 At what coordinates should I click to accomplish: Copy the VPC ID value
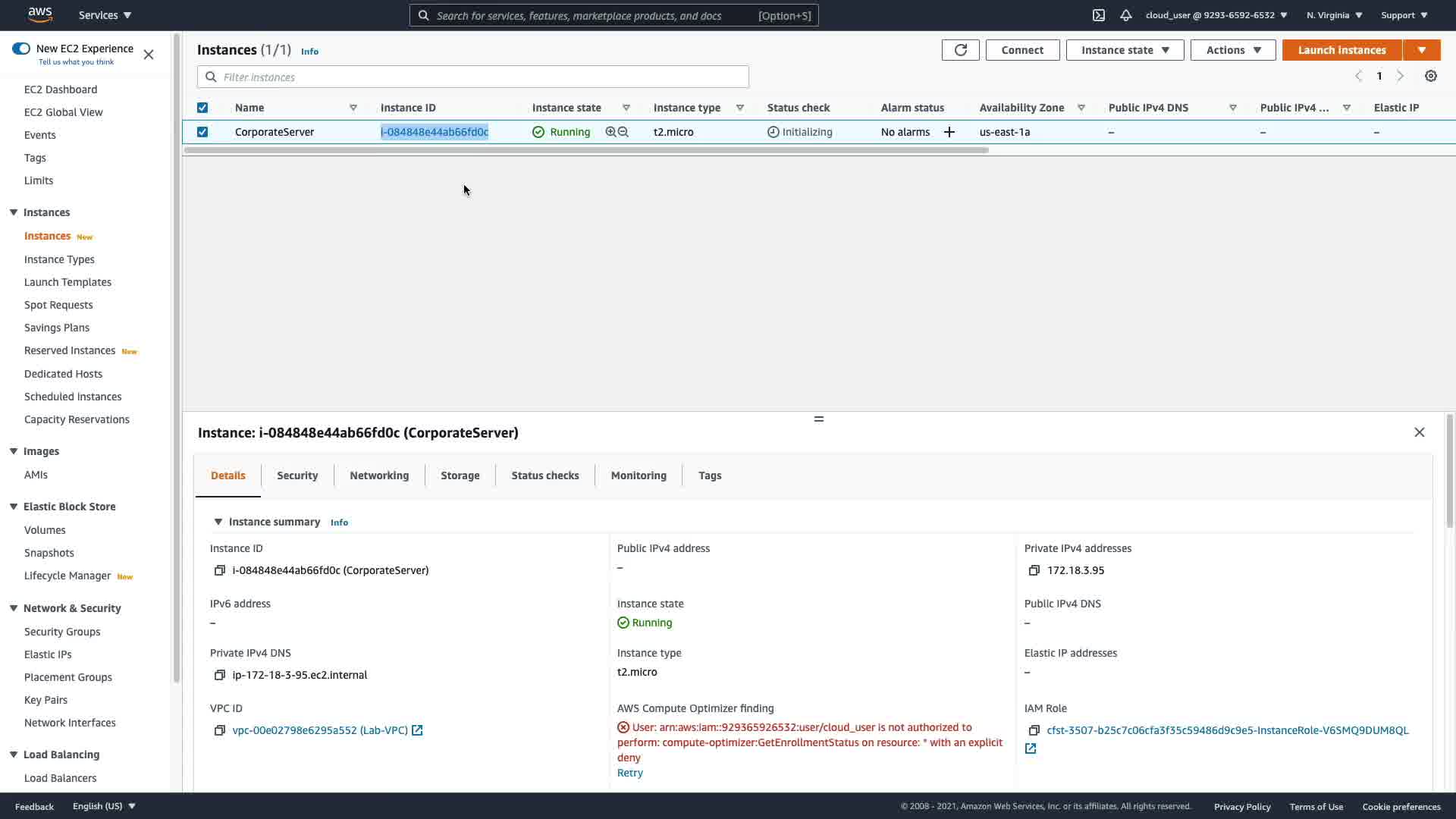click(220, 730)
